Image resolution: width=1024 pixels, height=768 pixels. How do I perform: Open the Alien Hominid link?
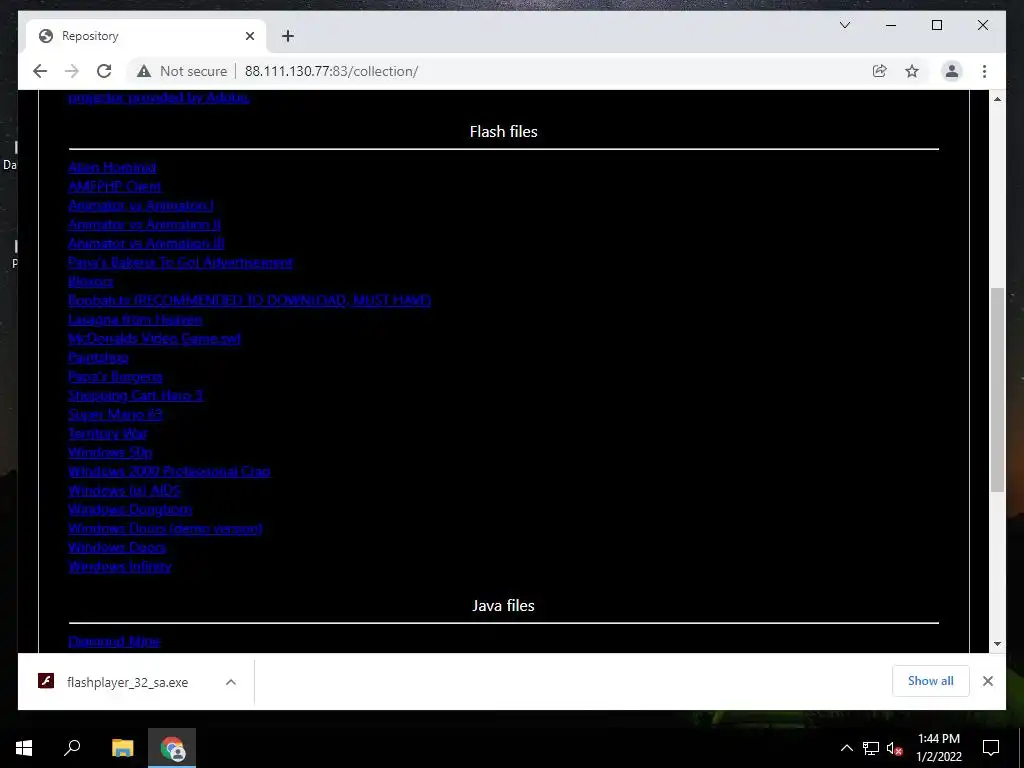pos(112,167)
